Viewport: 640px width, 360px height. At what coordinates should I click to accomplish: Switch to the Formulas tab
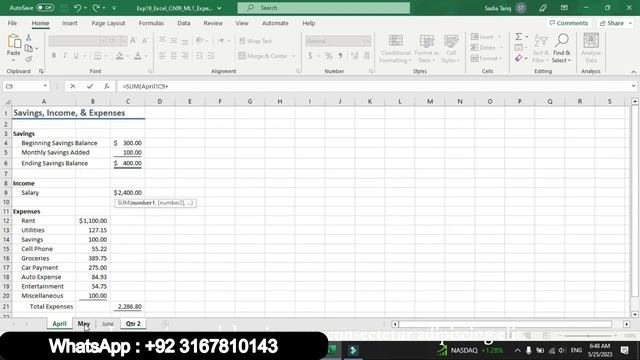[x=151, y=23]
